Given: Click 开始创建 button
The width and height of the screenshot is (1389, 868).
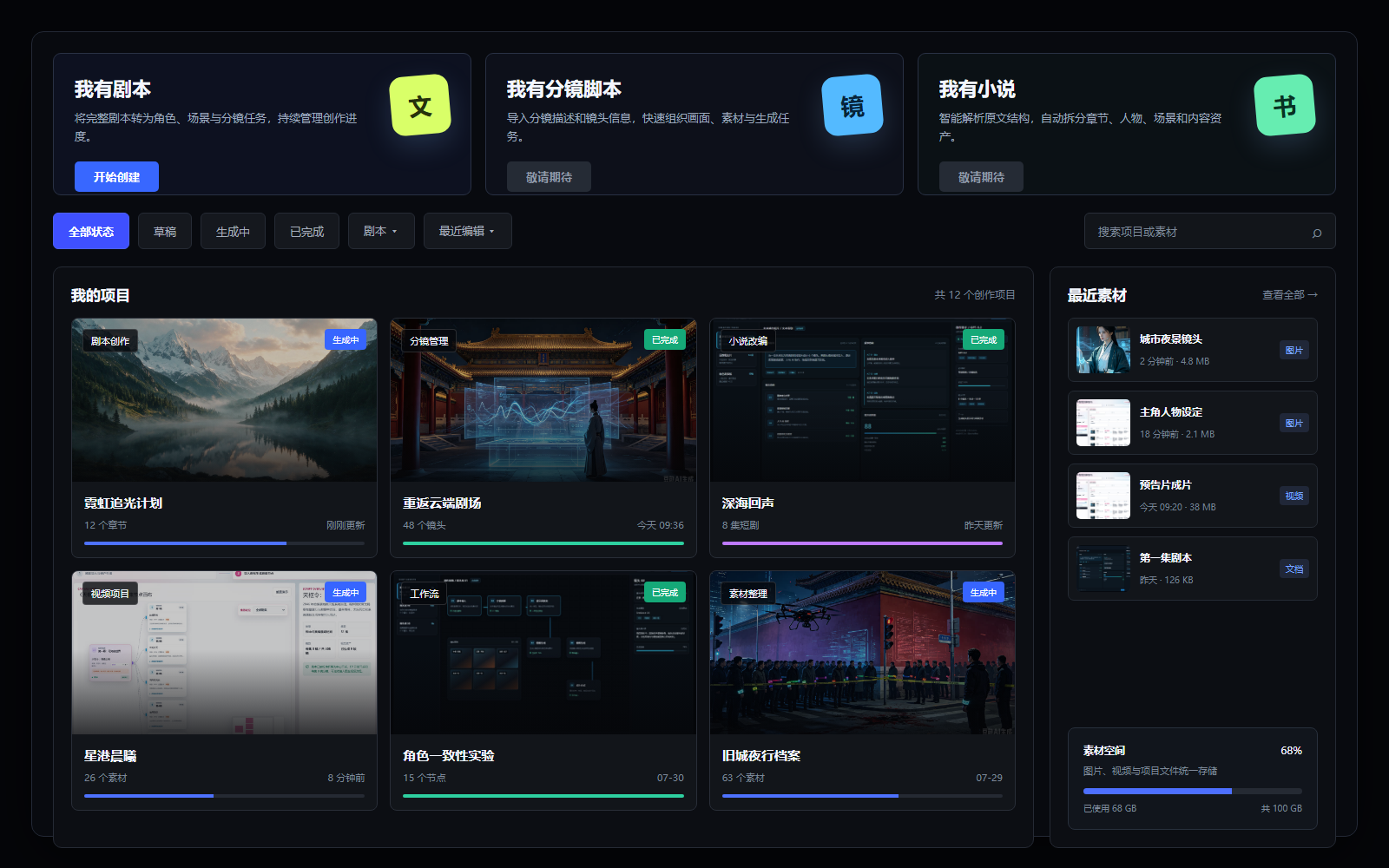Looking at the screenshot, I should coord(116,177).
